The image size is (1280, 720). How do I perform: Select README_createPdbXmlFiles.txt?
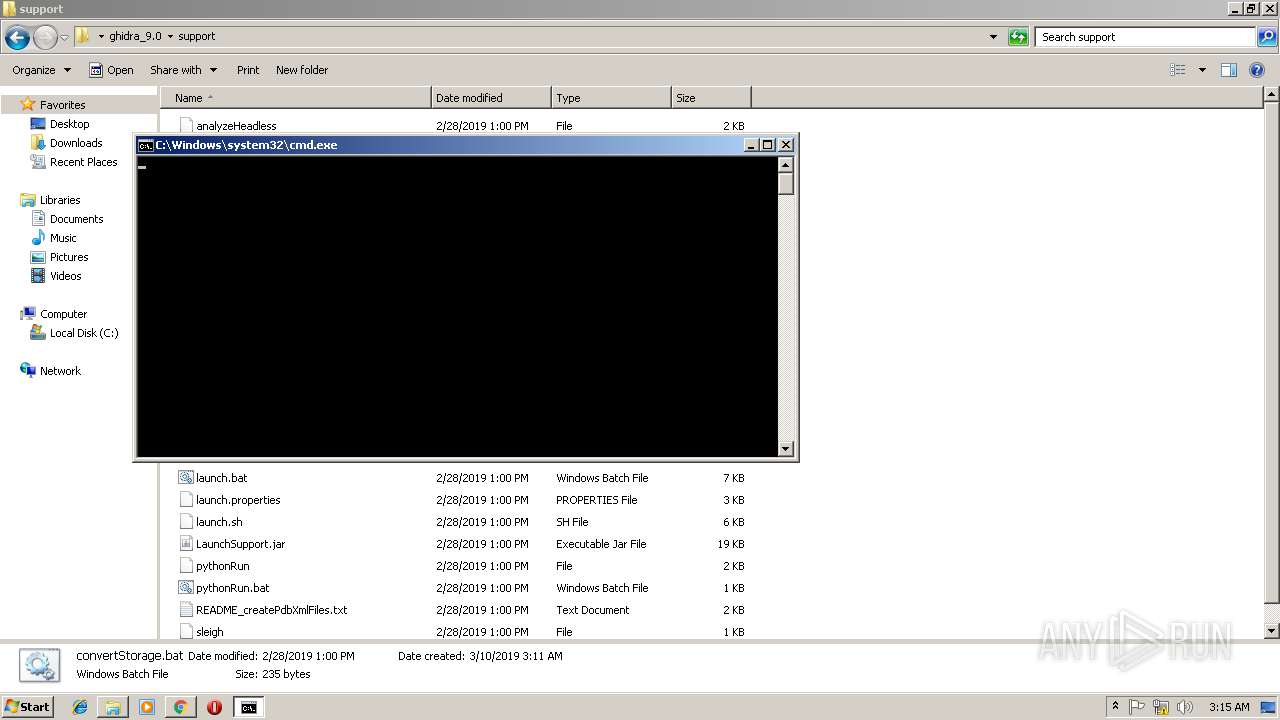[271, 610]
